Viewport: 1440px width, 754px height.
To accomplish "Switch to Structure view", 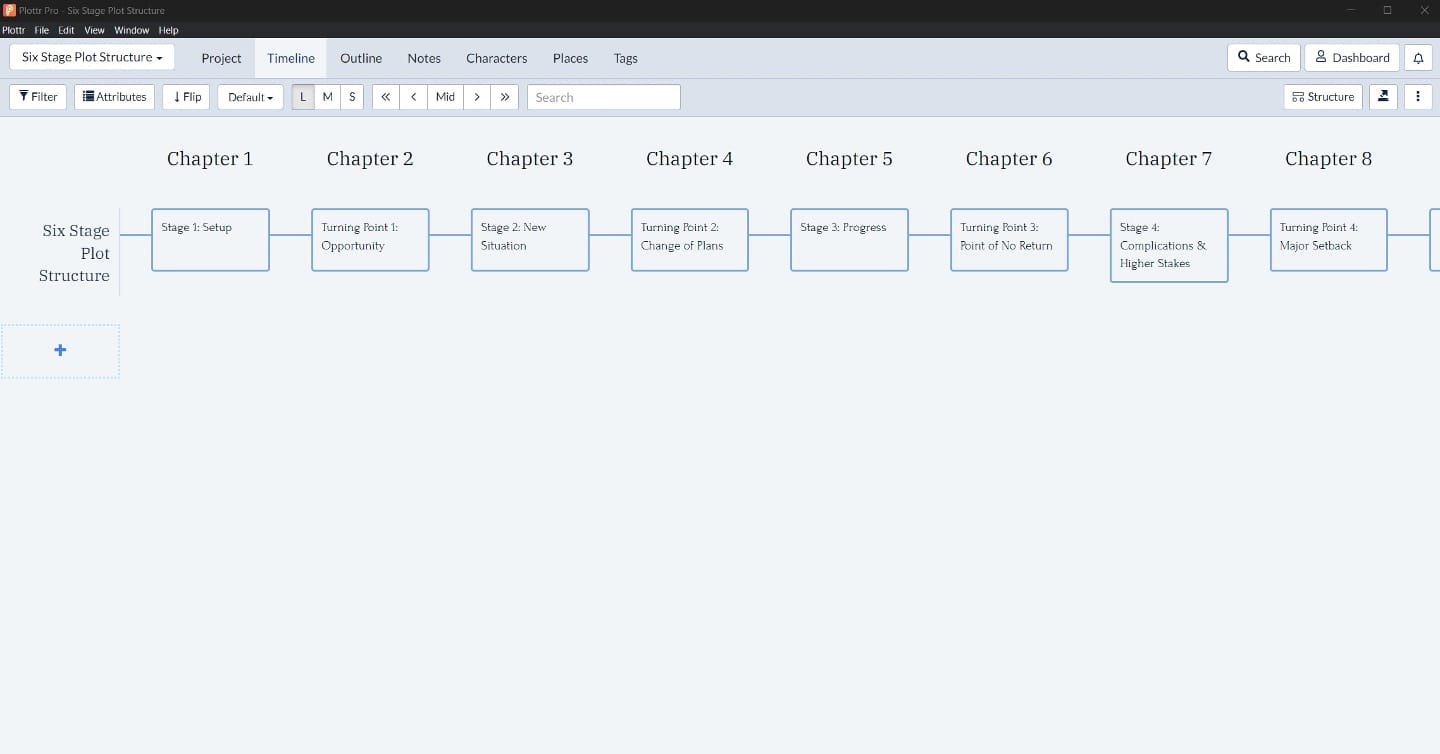I will tap(1322, 96).
